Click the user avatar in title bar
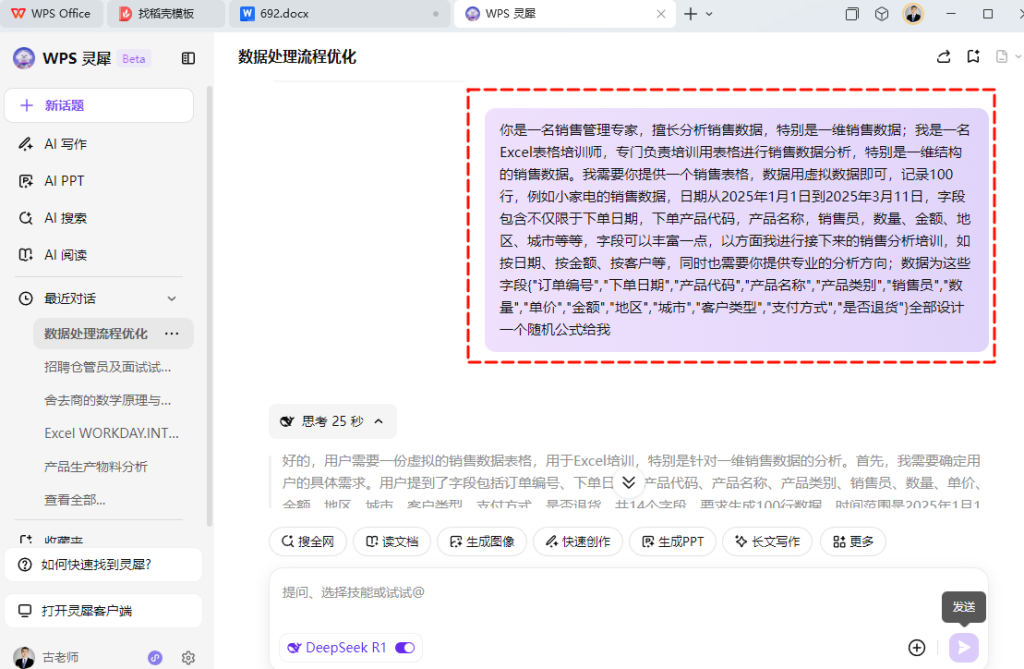Viewport: 1024px width, 669px height. [x=913, y=14]
